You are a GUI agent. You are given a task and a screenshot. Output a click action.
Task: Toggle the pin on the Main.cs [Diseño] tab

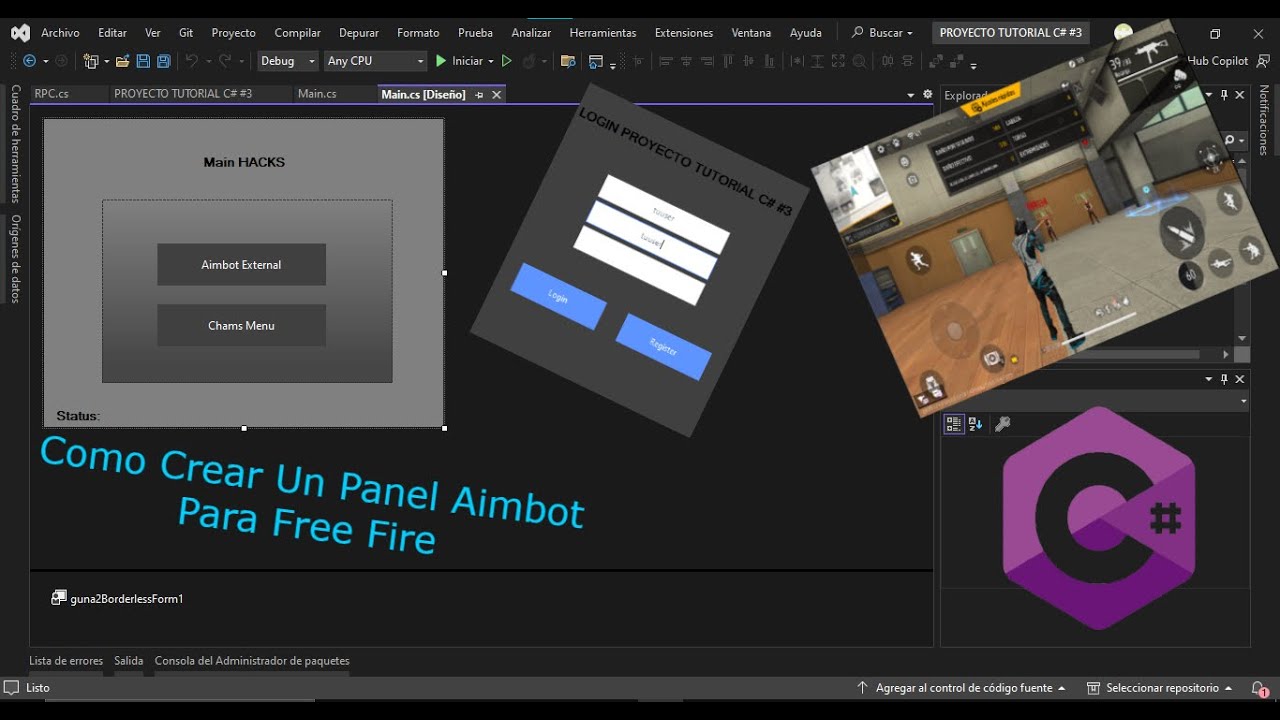coord(479,95)
